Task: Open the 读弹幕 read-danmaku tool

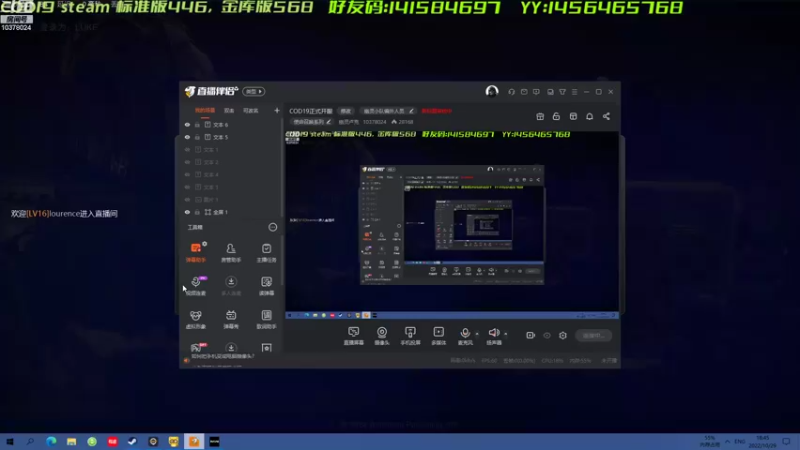Action: pos(266,286)
